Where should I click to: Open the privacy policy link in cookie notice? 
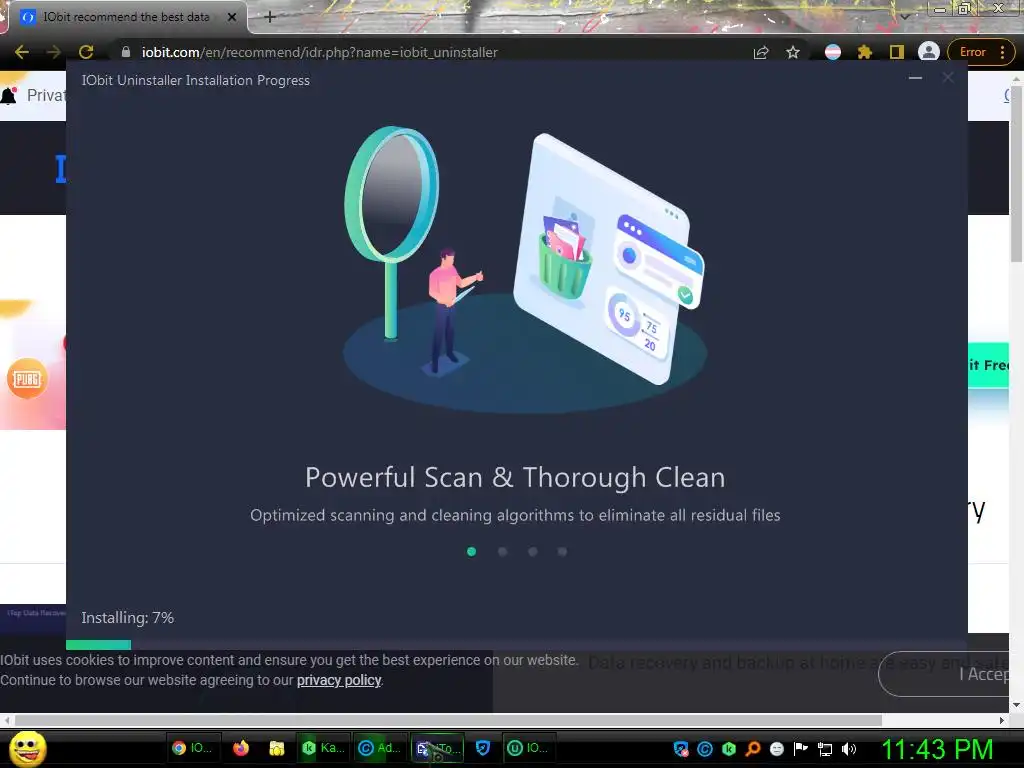[x=339, y=680]
